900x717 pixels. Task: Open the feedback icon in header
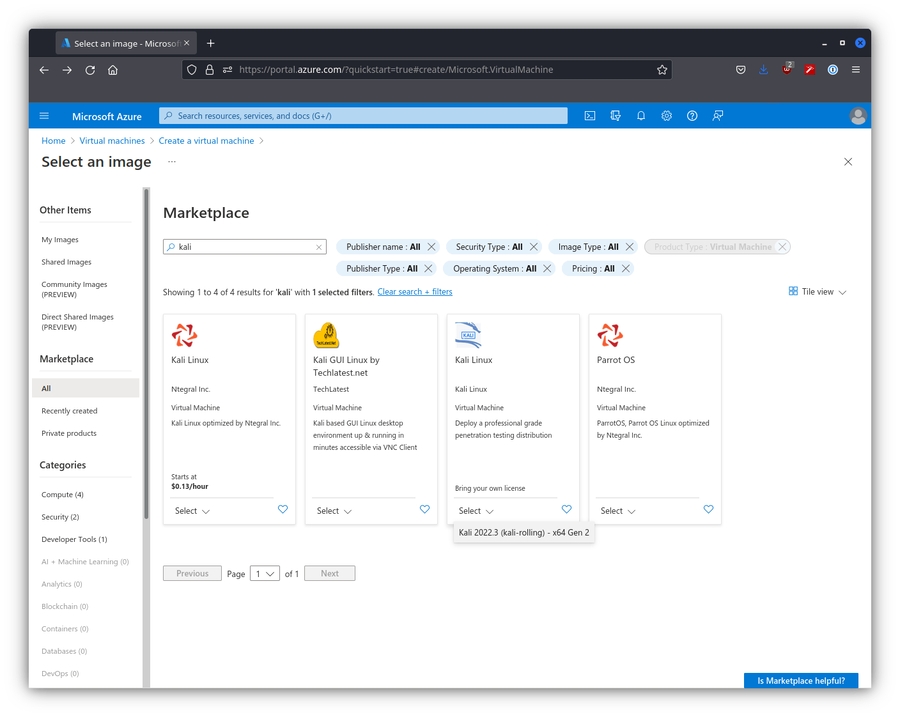[718, 116]
